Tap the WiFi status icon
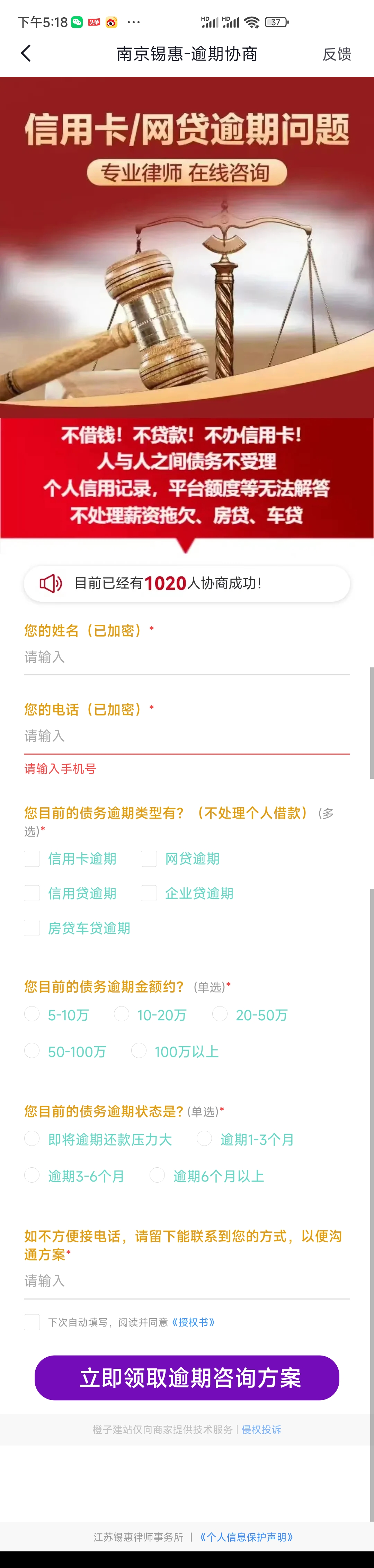374x1568 pixels. pyautogui.click(x=251, y=22)
